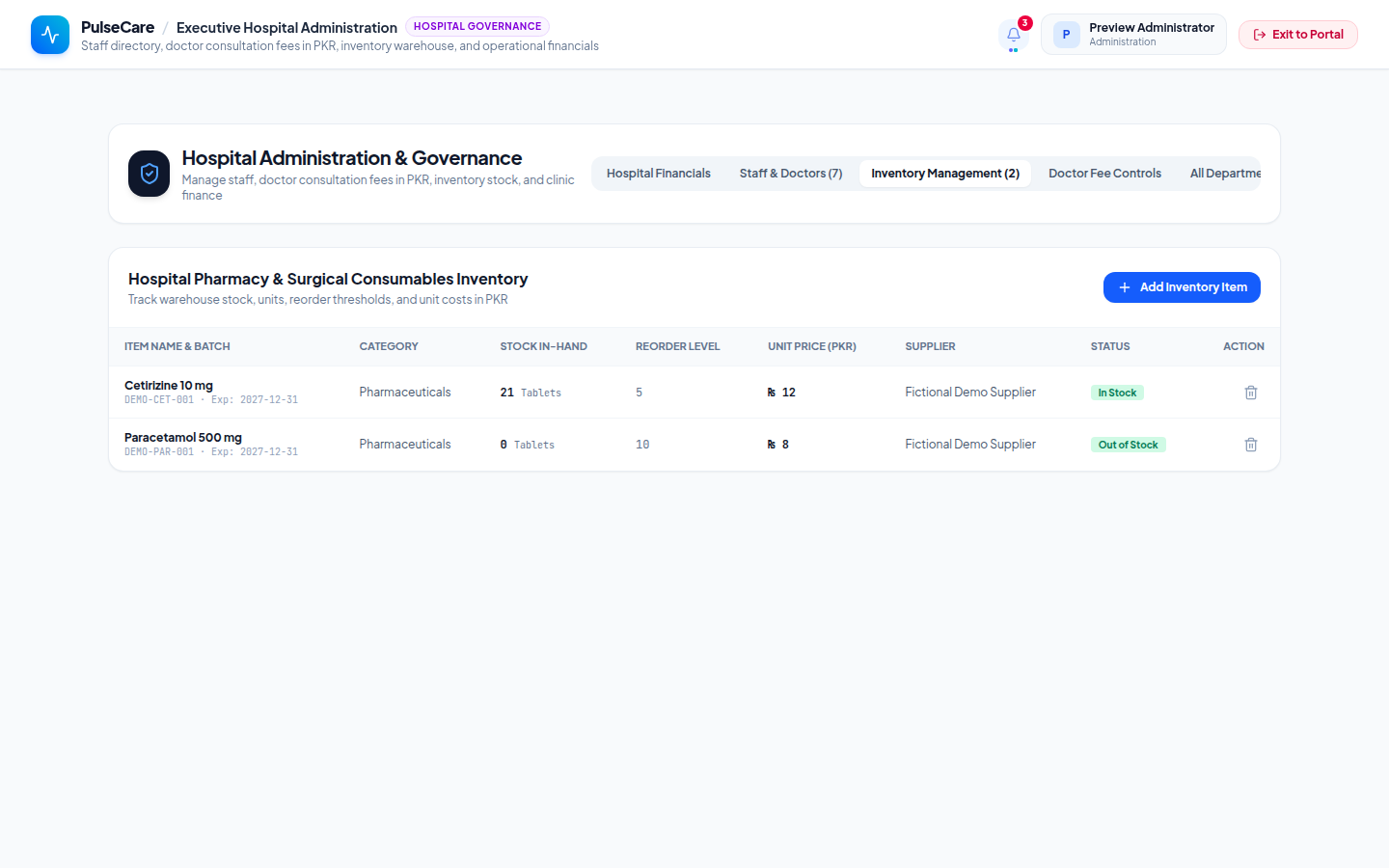
Task: Click the Out of Stock status badge
Action: [x=1129, y=445]
